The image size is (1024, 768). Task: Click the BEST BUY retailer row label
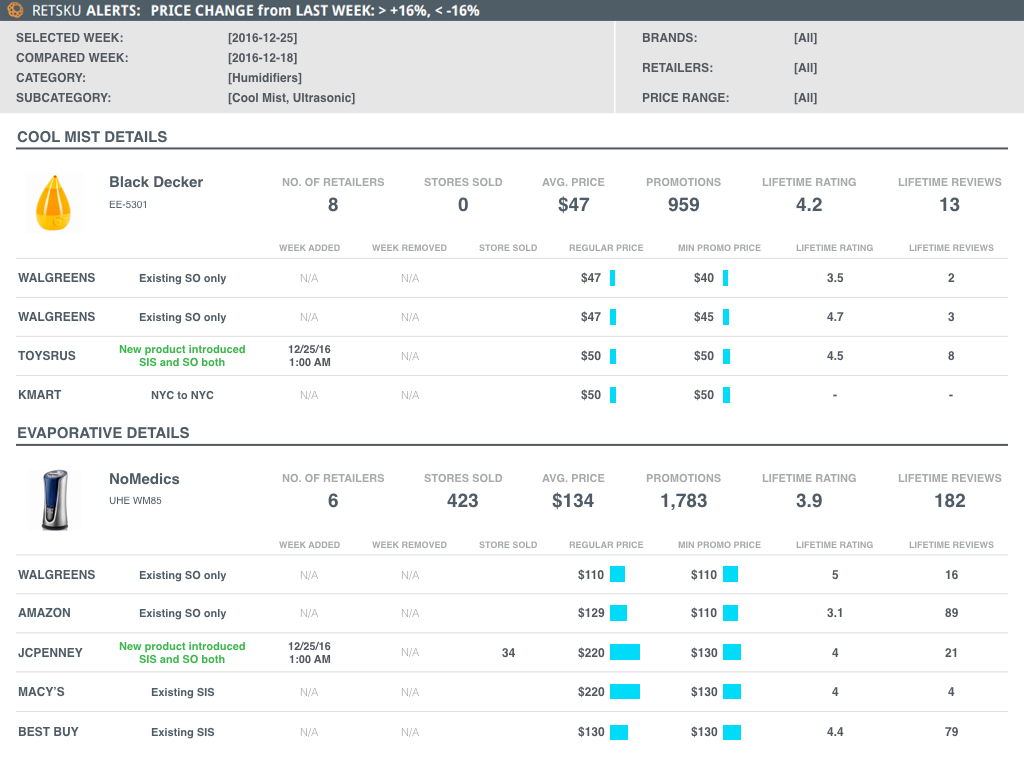[x=48, y=732]
